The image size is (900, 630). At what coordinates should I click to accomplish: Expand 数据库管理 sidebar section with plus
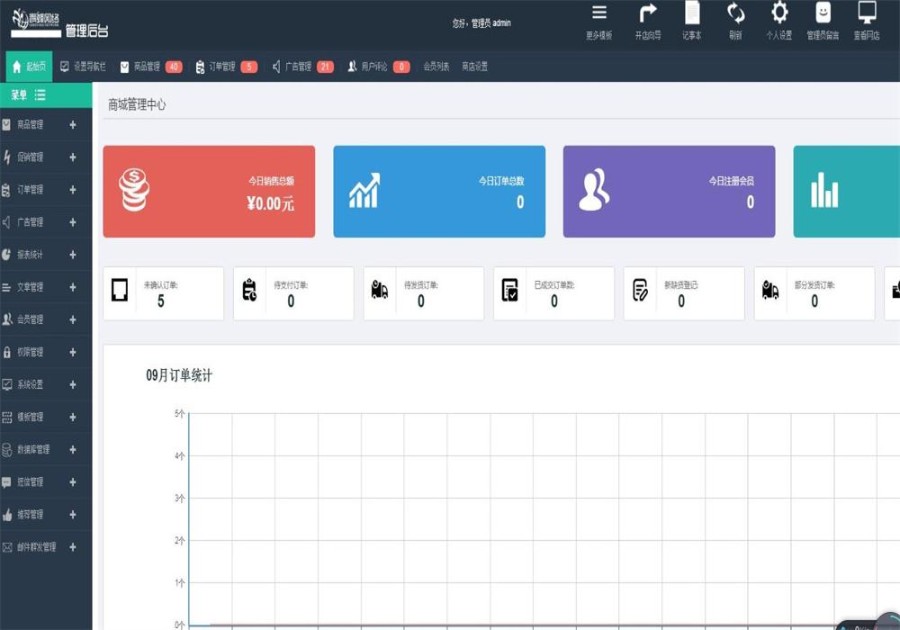[x=73, y=449]
